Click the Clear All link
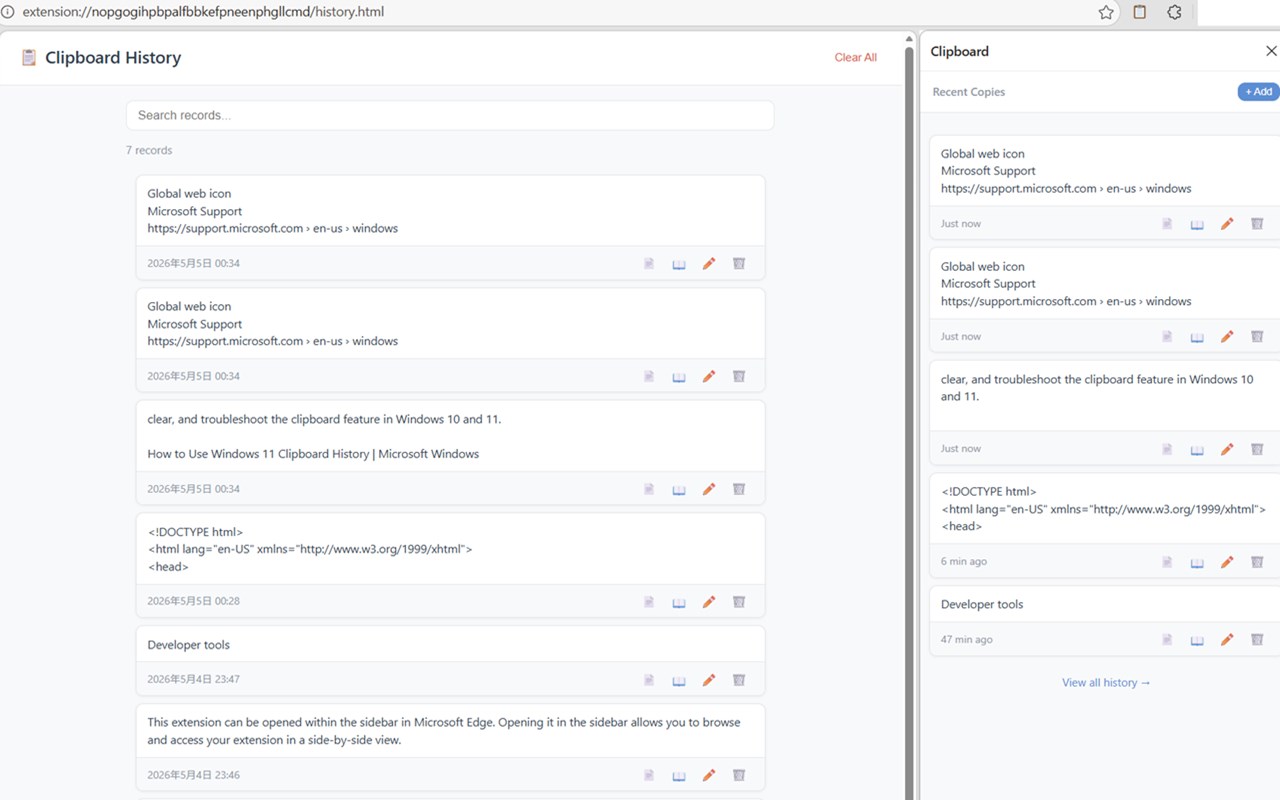 (x=856, y=57)
